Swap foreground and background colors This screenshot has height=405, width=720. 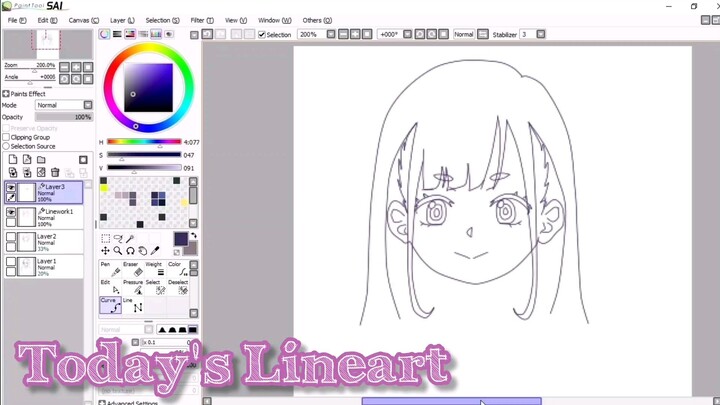coord(194,236)
